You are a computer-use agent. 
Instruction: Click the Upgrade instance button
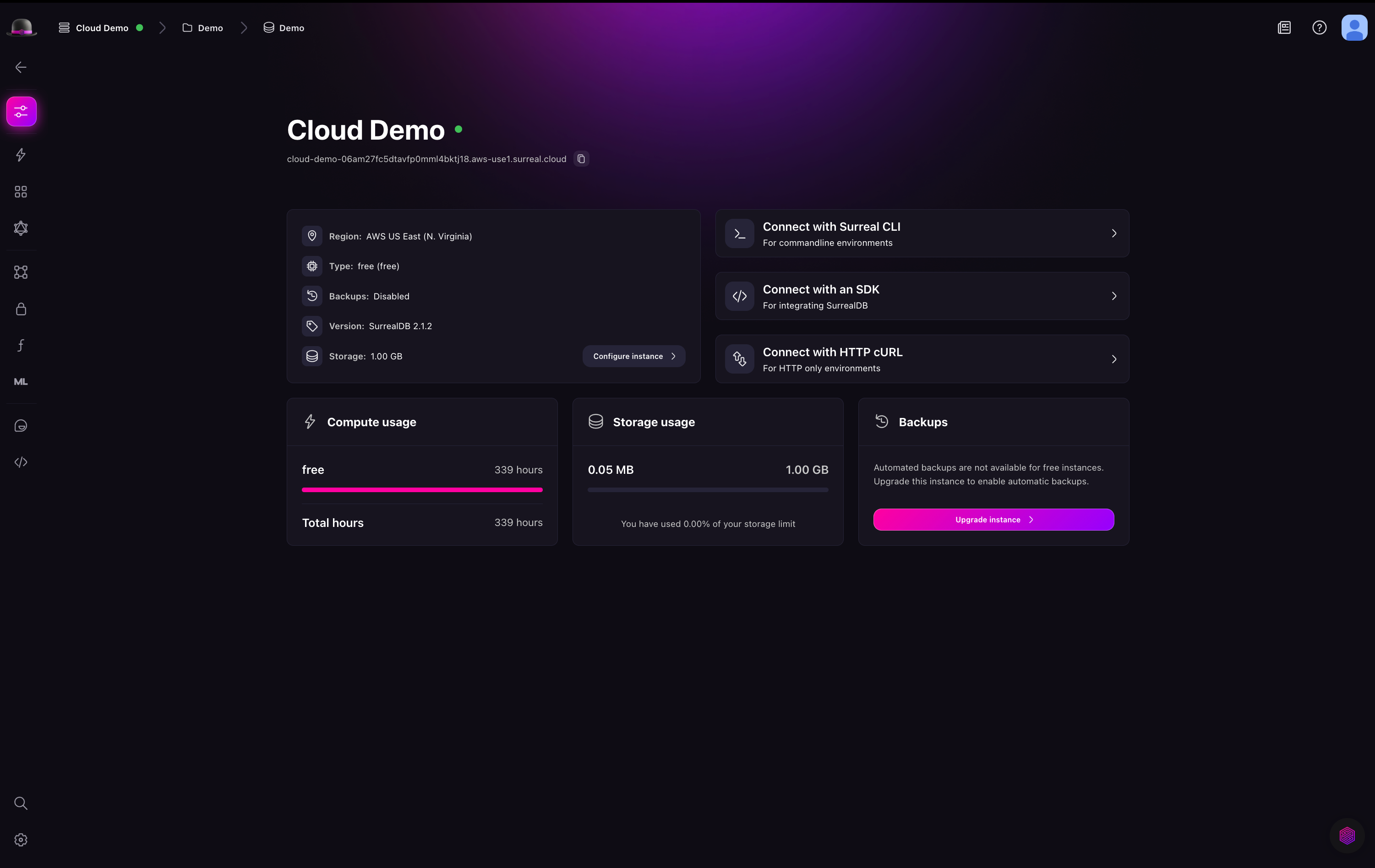click(x=993, y=519)
